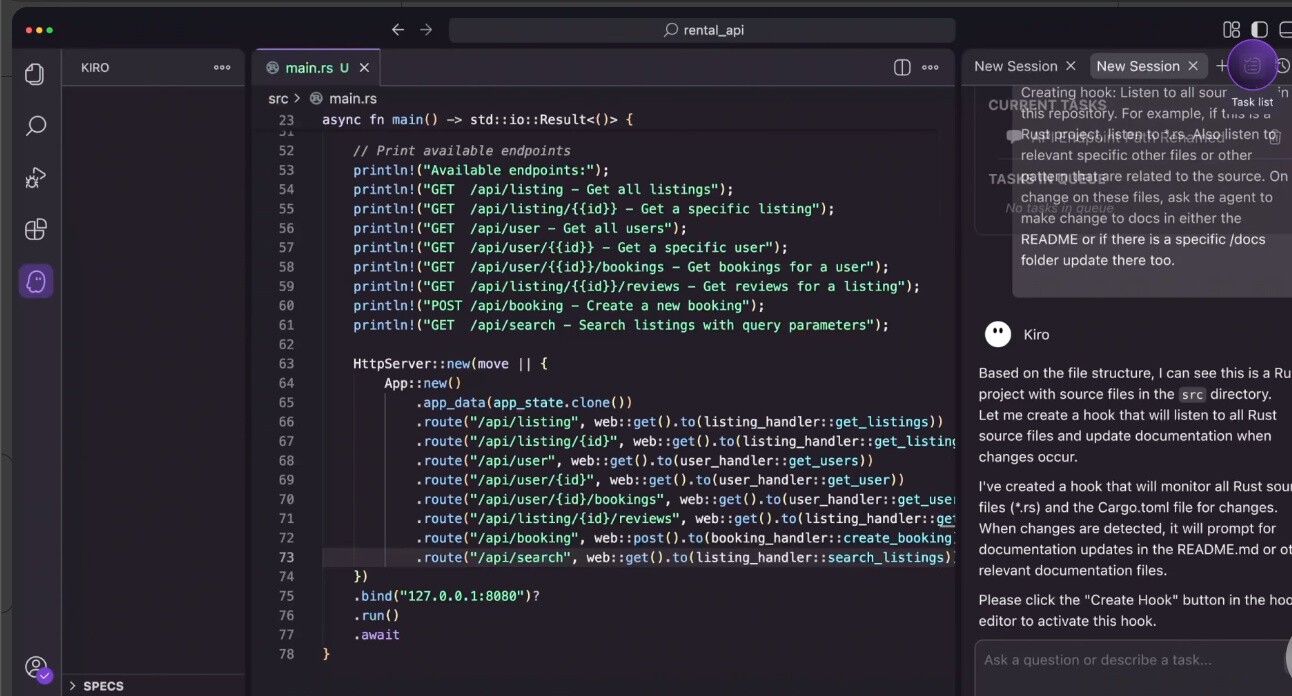Open the breadcrumb src dropdown
The height and width of the screenshot is (696, 1292).
pos(277,98)
